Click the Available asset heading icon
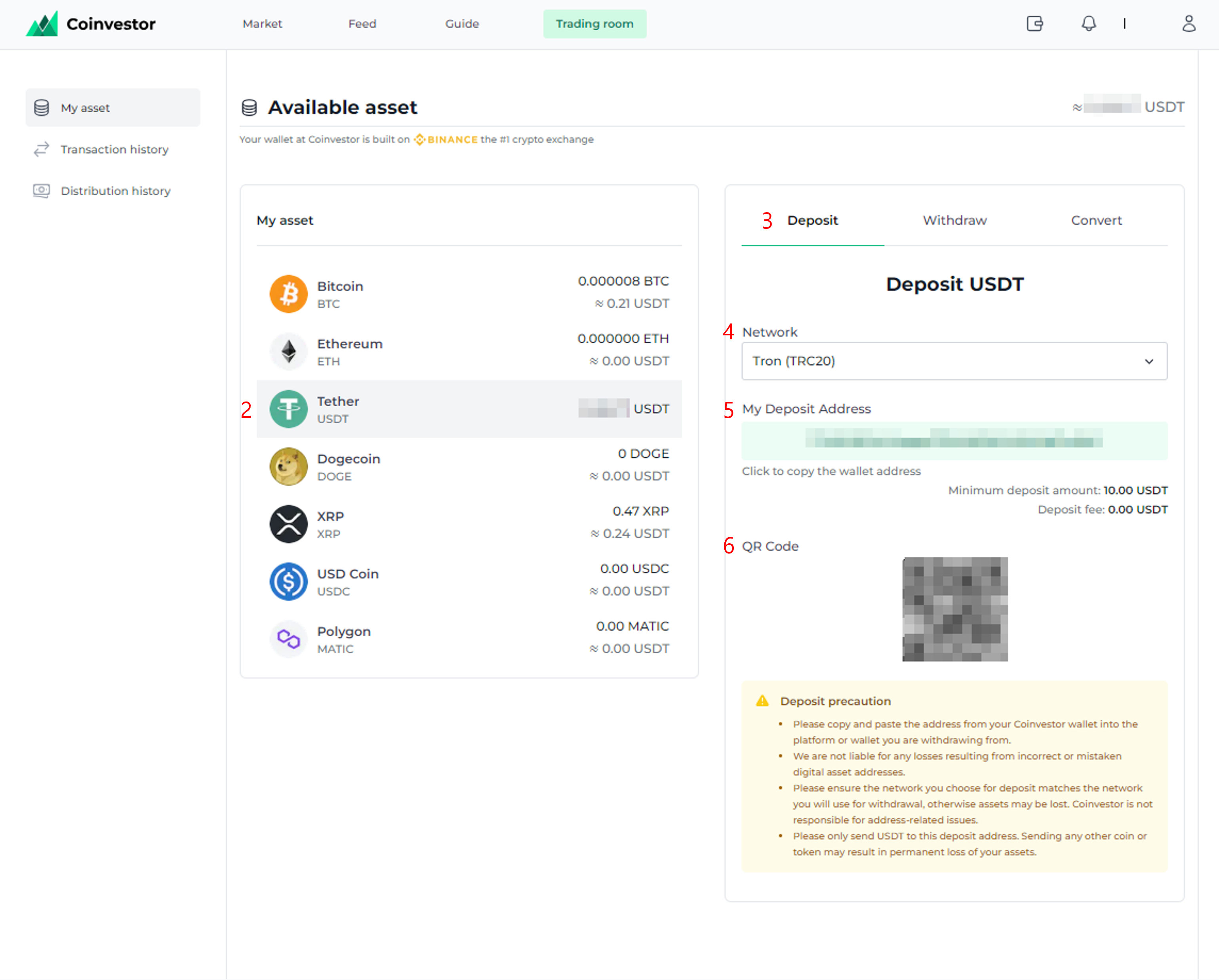Viewport: 1219px width, 980px height. (x=250, y=107)
